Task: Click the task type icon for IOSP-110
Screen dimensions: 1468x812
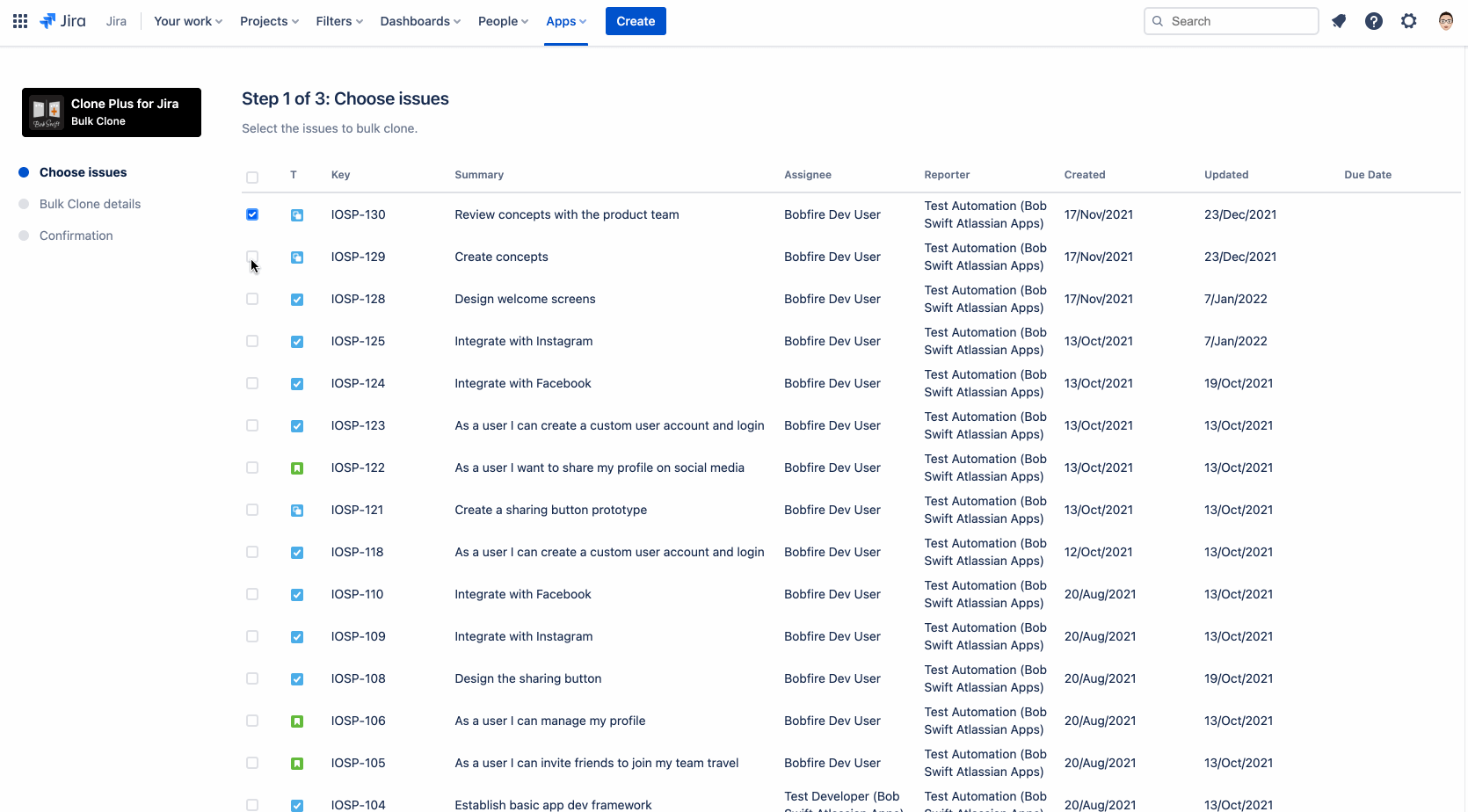Action: click(x=297, y=594)
